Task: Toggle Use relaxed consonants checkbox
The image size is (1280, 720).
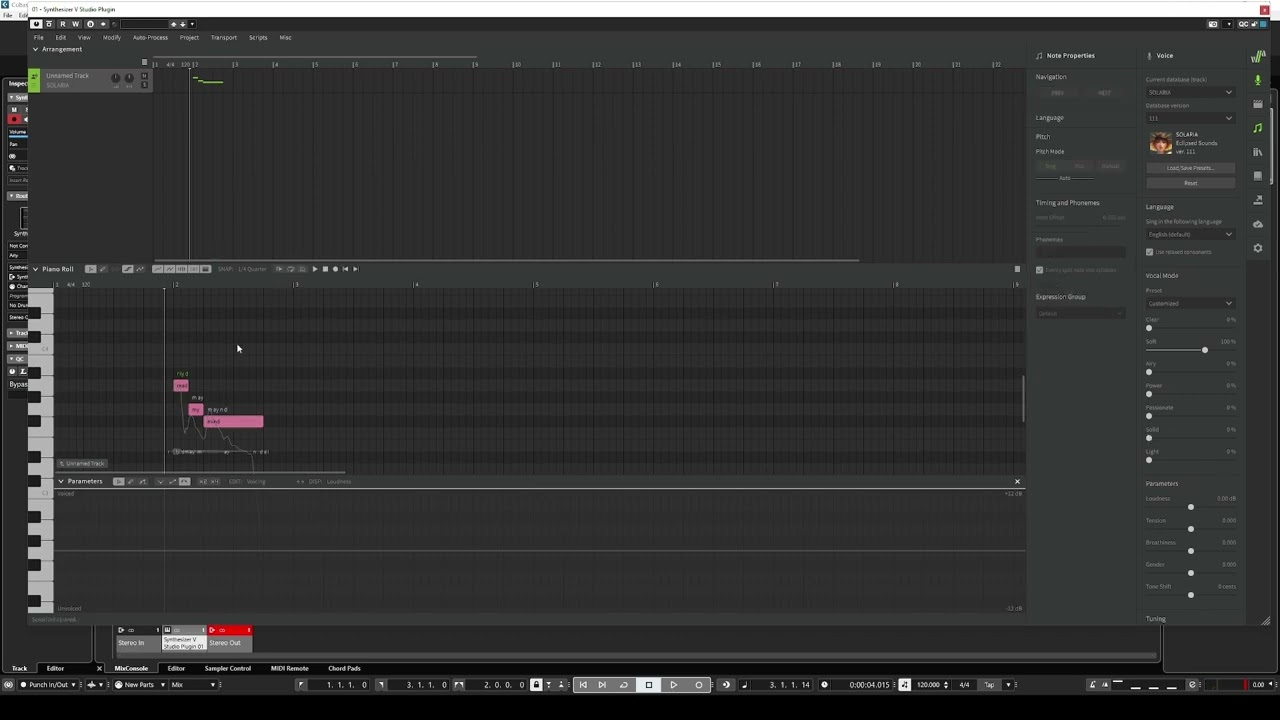Action: (x=1149, y=252)
